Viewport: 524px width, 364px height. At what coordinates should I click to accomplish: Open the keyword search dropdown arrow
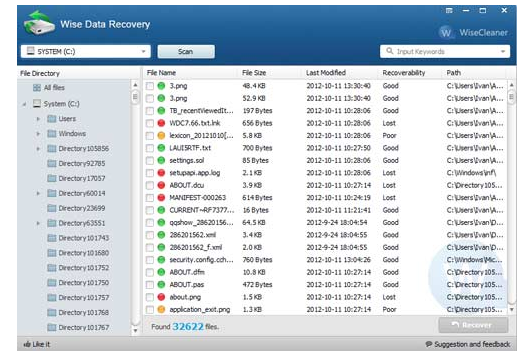(x=503, y=51)
